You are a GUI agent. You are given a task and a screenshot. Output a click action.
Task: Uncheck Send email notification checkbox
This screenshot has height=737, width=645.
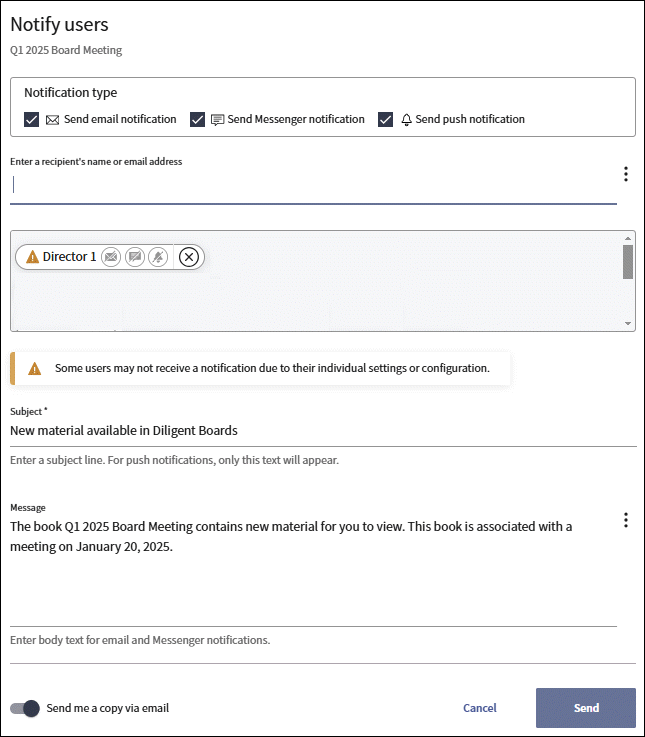(x=31, y=120)
